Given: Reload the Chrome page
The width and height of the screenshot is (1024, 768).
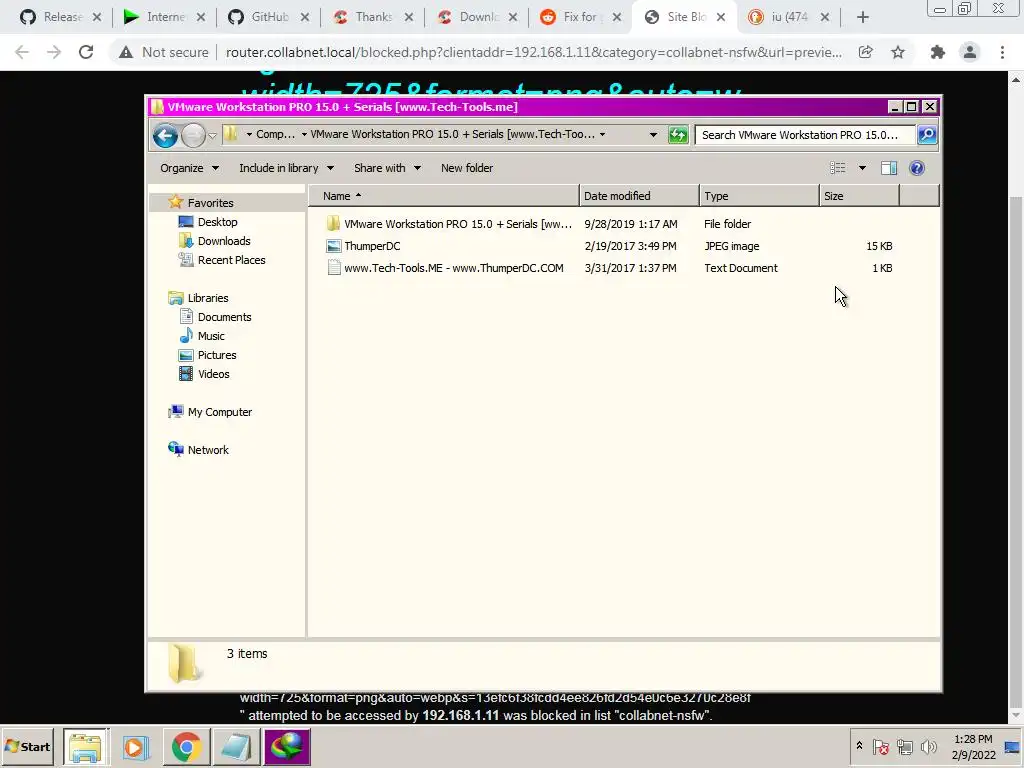Looking at the screenshot, I should [x=86, y=52].
